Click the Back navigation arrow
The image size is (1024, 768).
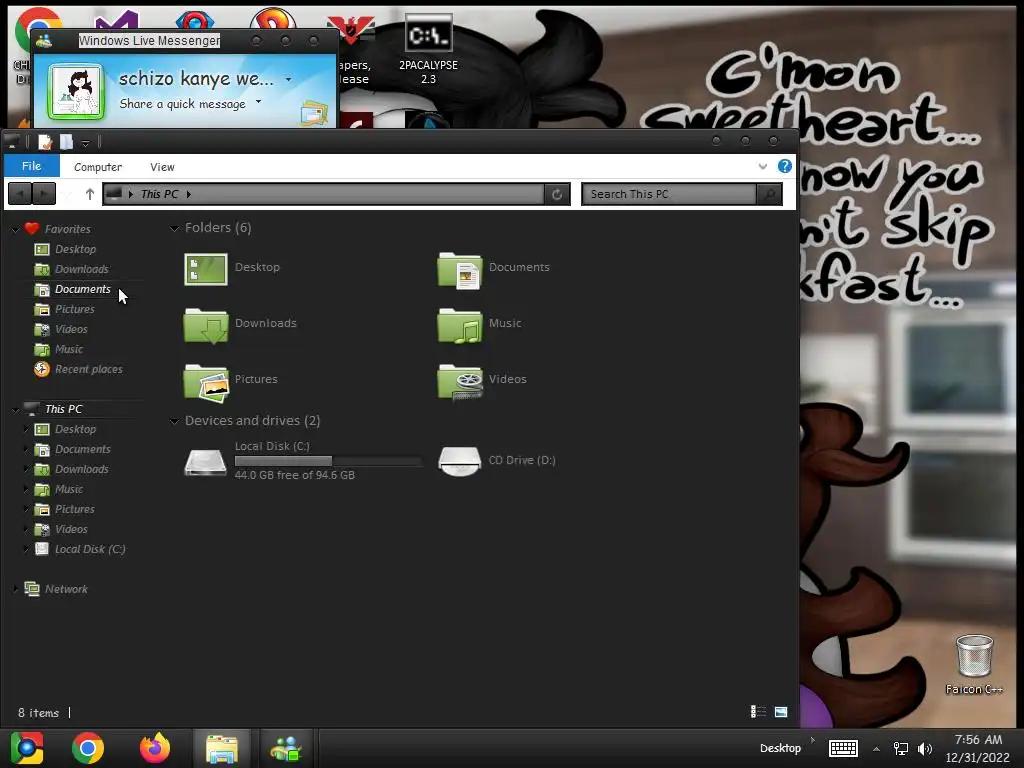pyautogui.click(x=20, y=194)
